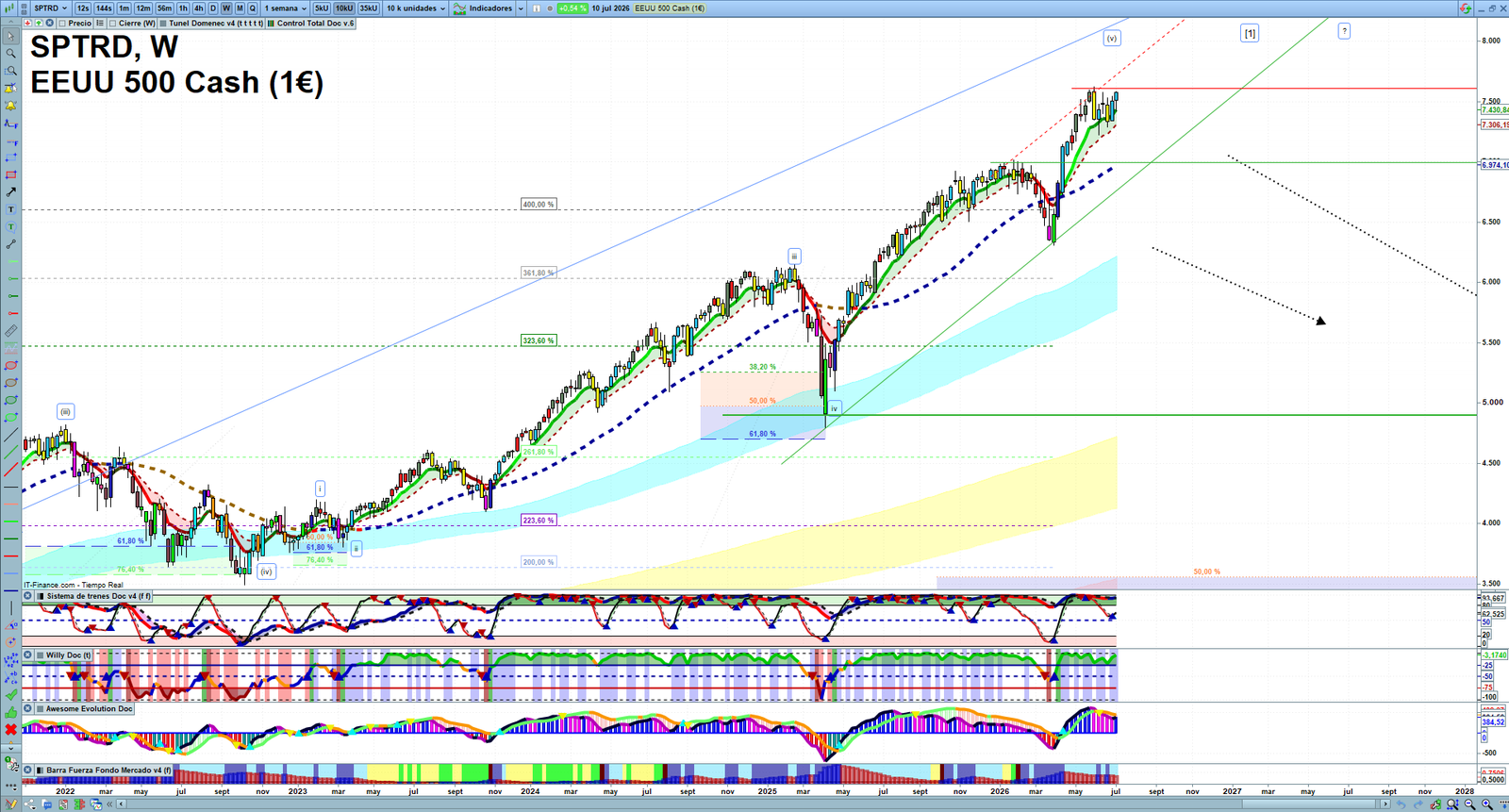Select the red ellipse drawing tool

(10, 366)
